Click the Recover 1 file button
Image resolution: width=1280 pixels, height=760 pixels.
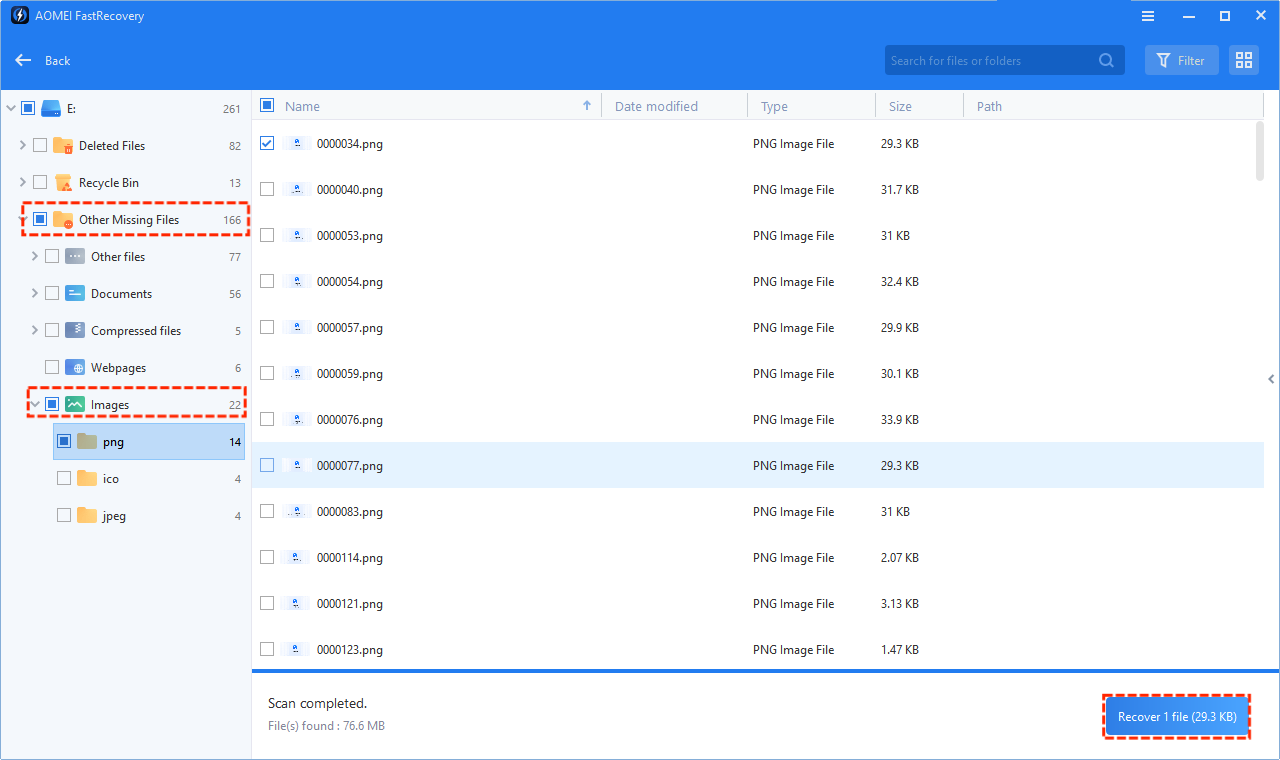(x=1176, y=716)
